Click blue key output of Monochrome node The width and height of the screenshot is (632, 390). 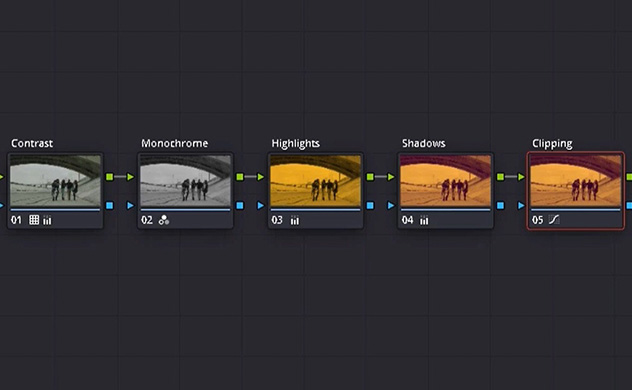pyautogui.click(x=240, y=205)
